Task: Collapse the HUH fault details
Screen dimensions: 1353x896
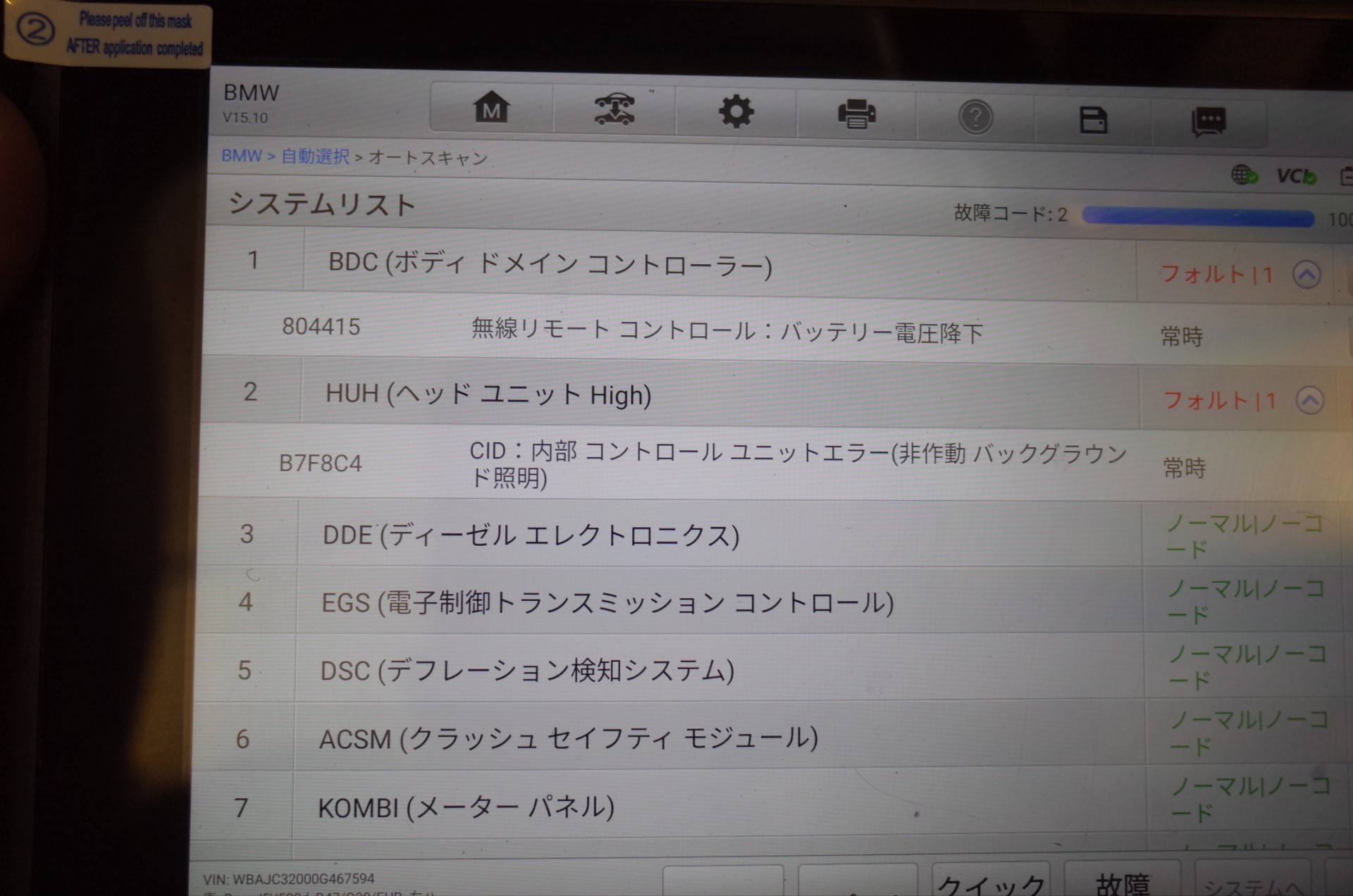Action: point(1309,401)
